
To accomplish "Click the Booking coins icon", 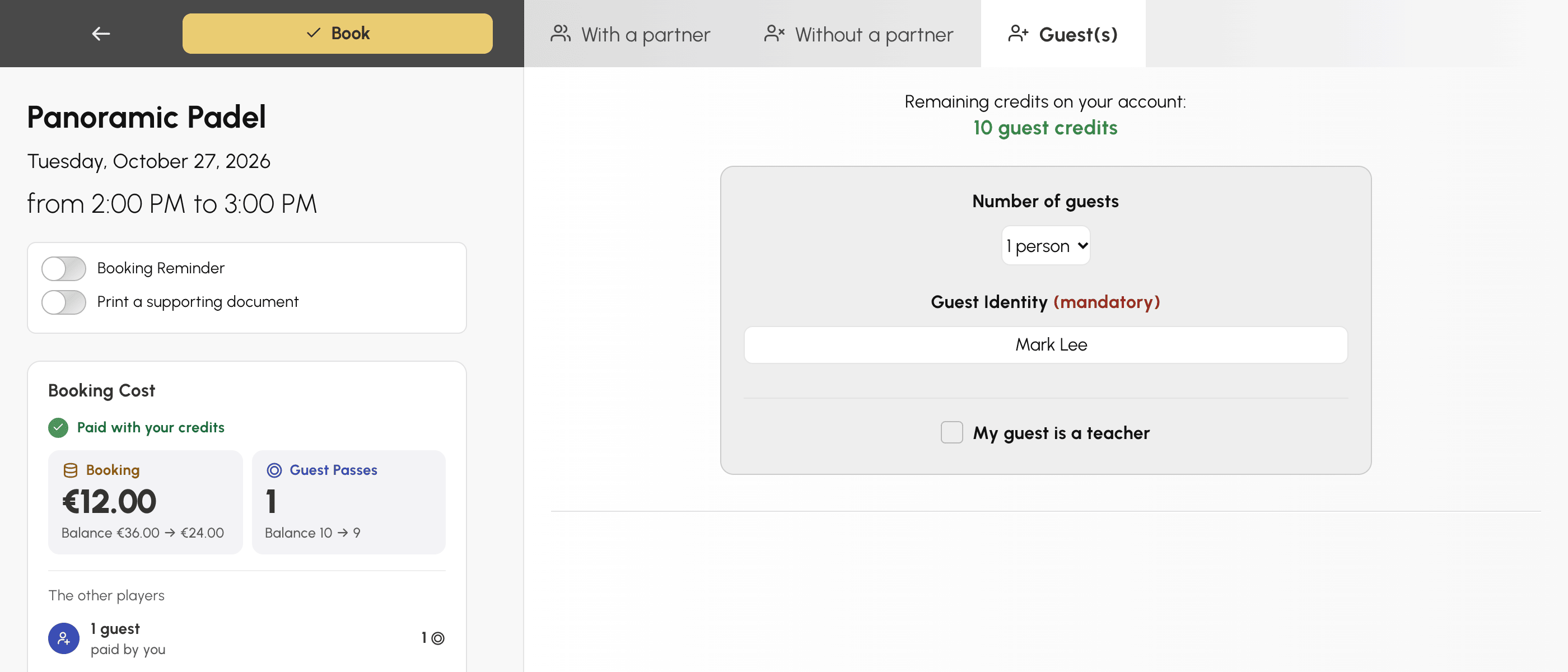I will click(x=71, y=470).
